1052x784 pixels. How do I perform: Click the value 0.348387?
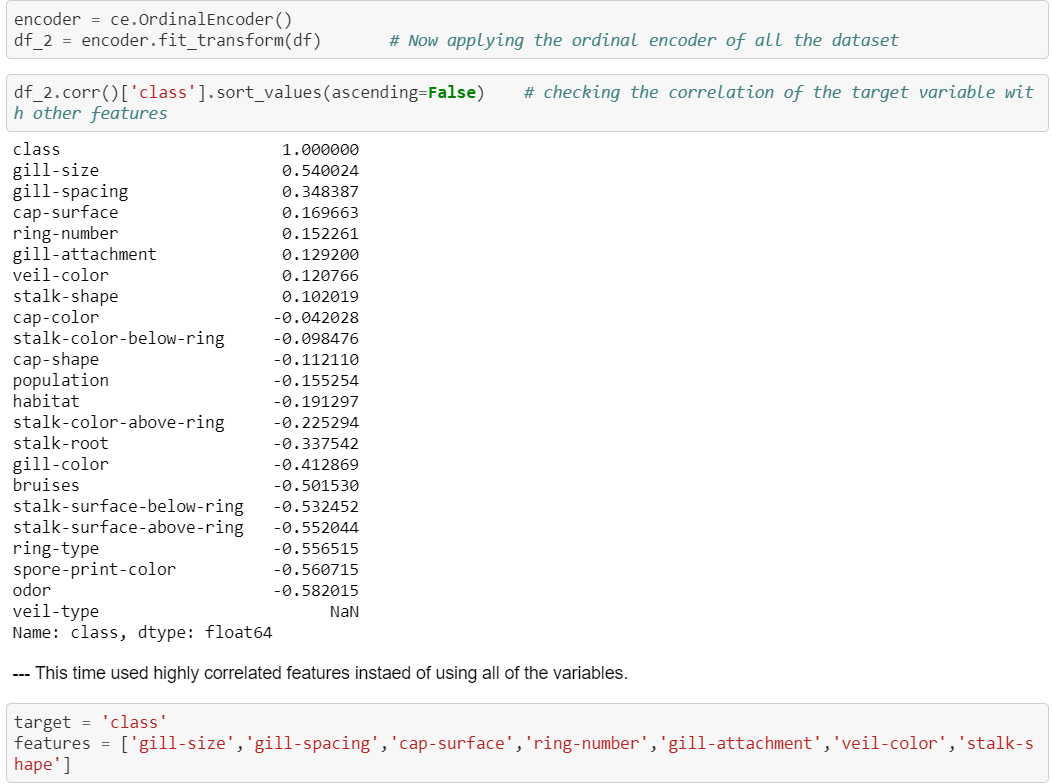[320, 192]
